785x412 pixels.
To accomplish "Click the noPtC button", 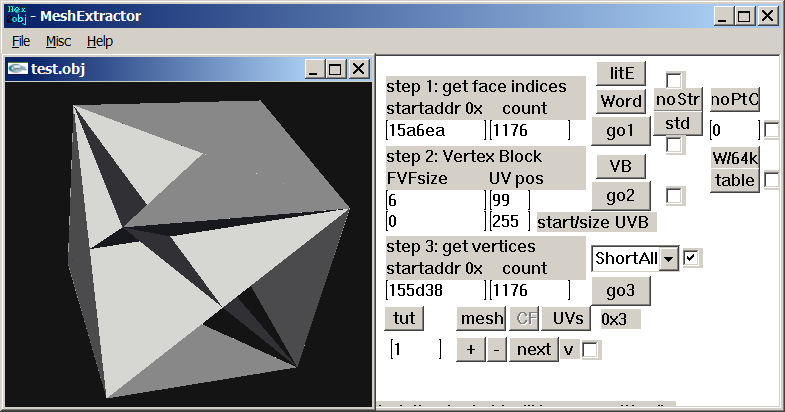I will point(735,100).
